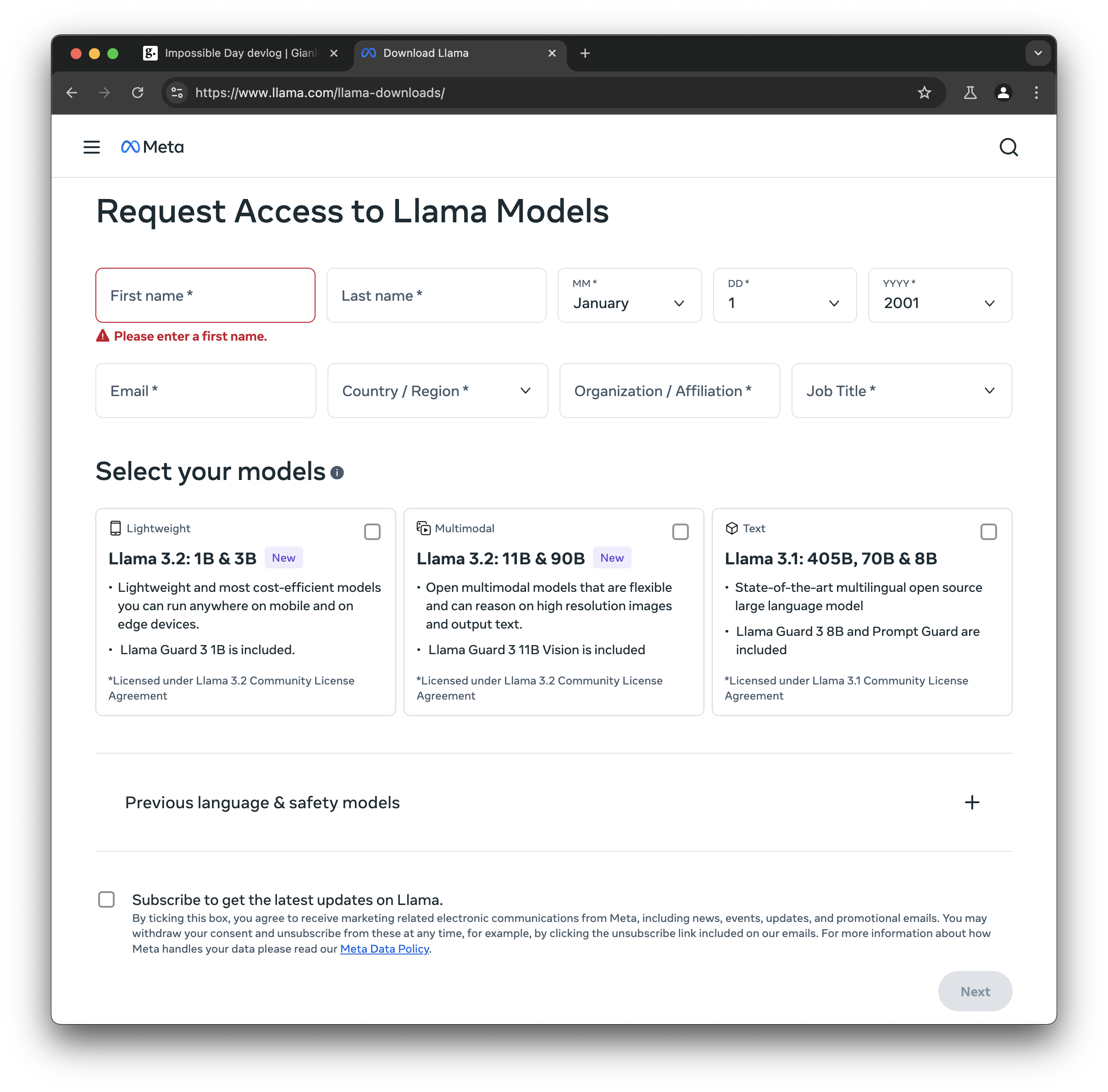Reload the page
Screen dimensions: 1108x1092
click(138, 92)
